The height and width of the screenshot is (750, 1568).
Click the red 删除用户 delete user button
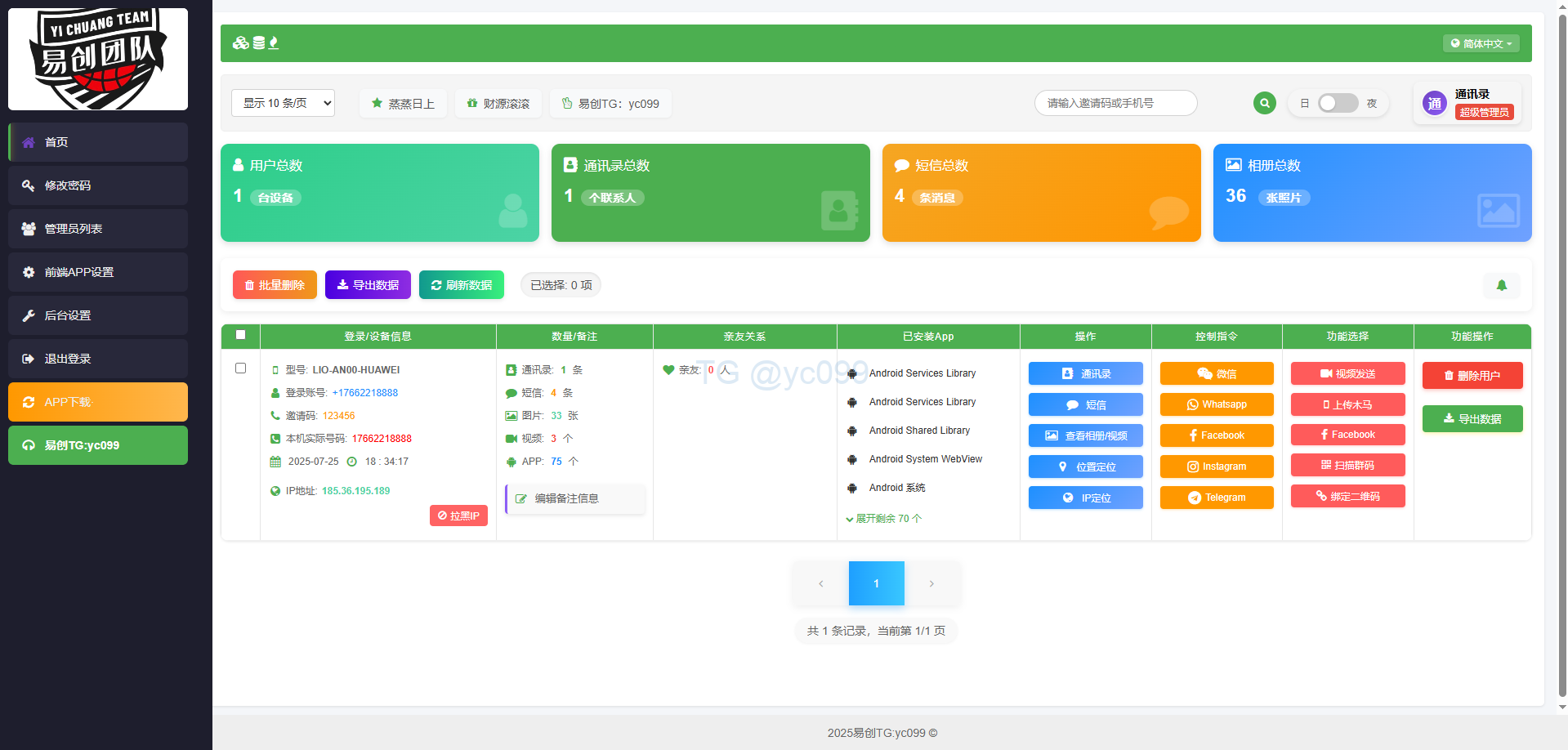coord(1472,375)
